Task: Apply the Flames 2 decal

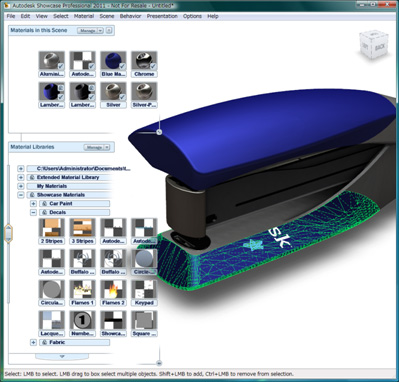Action: [113, 289]
